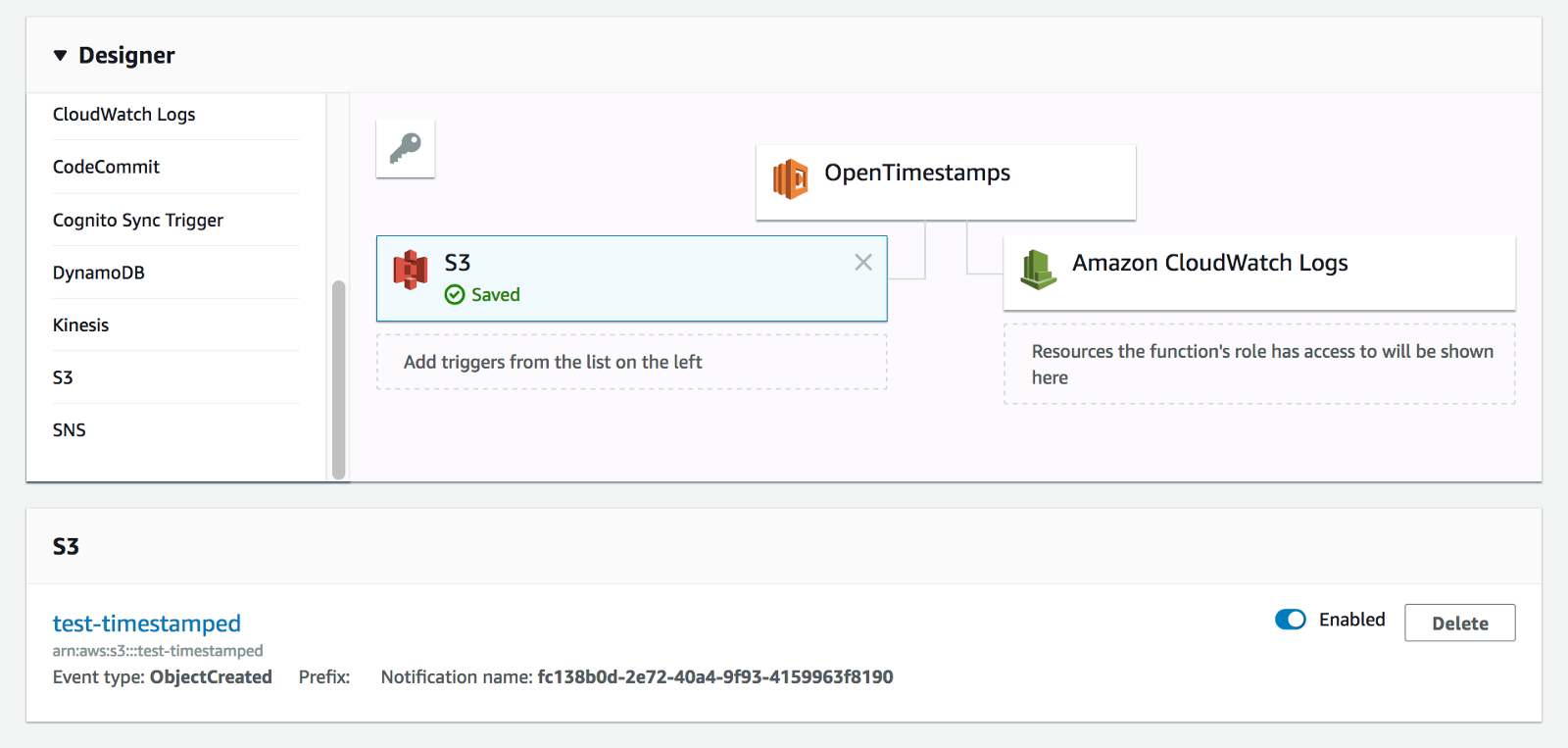Screen dimensions: 1568x748
Task: Click the Designer heading text
Action: click(126, 56)
